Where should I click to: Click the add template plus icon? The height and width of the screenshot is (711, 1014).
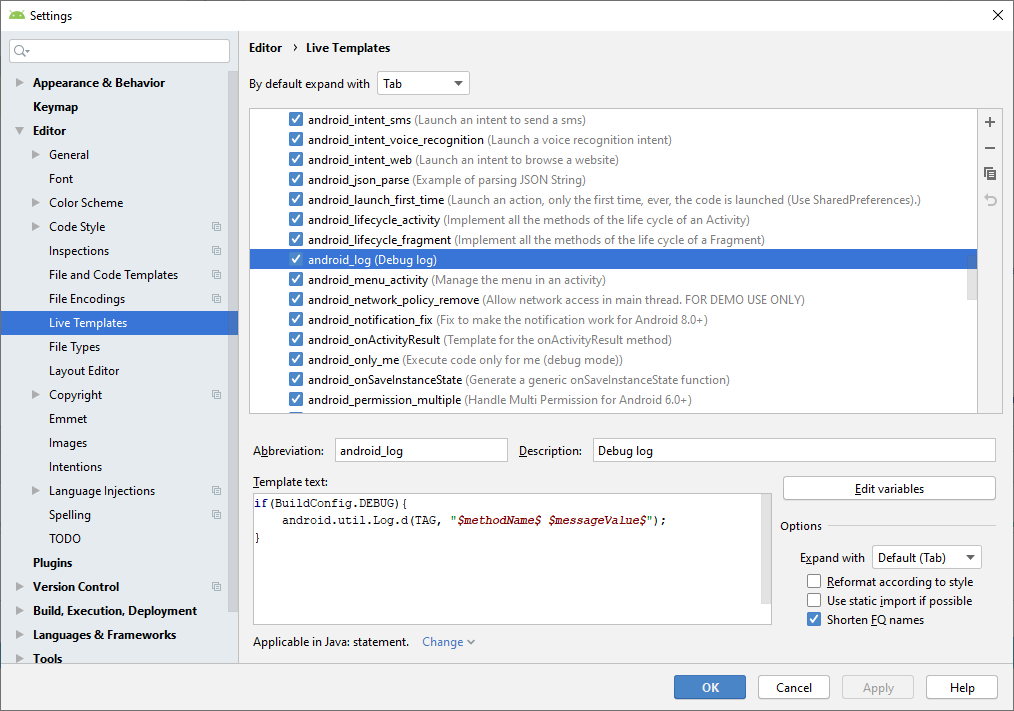point(990,122)
